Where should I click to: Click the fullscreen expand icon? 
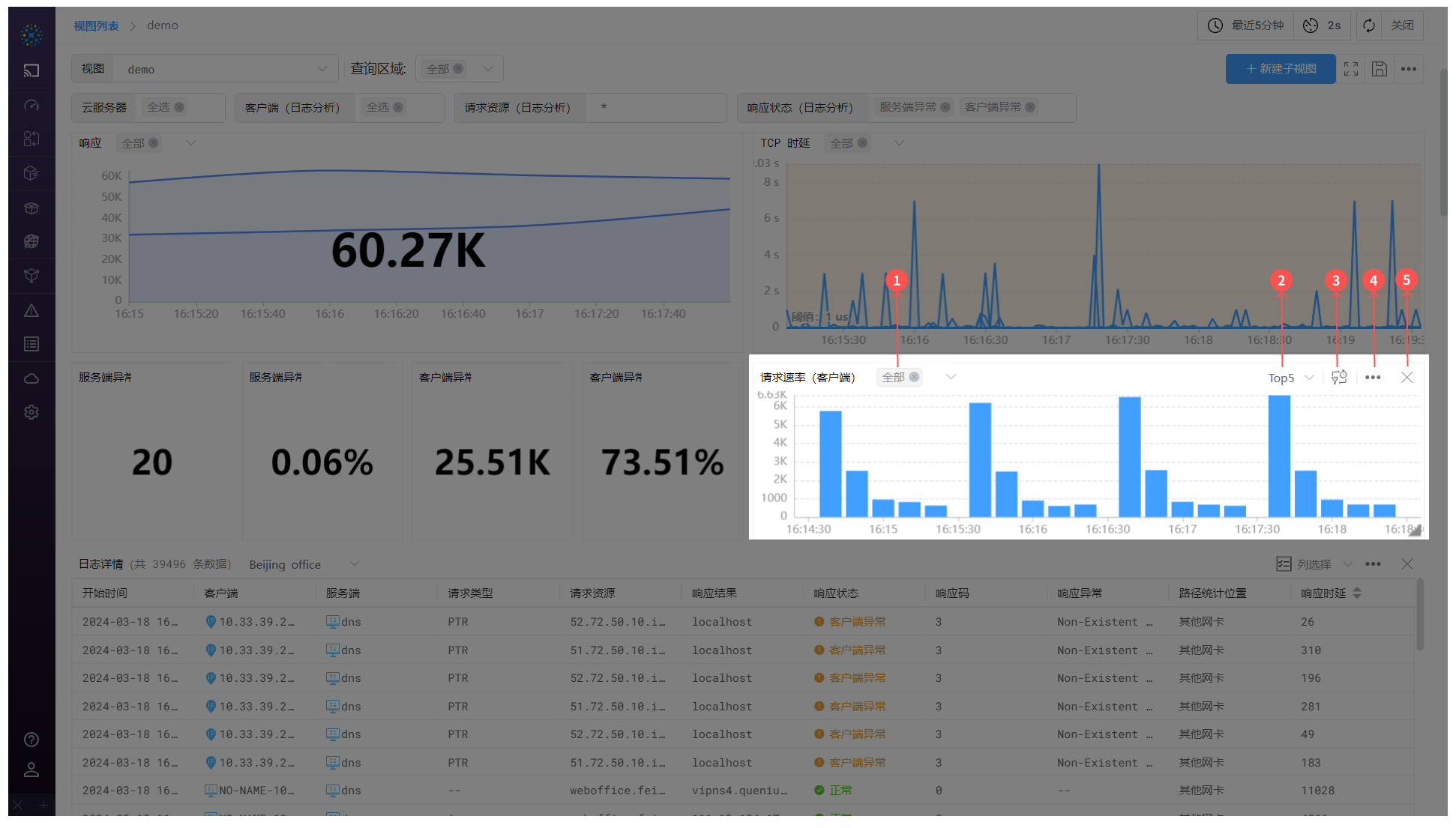point(1351,69)
